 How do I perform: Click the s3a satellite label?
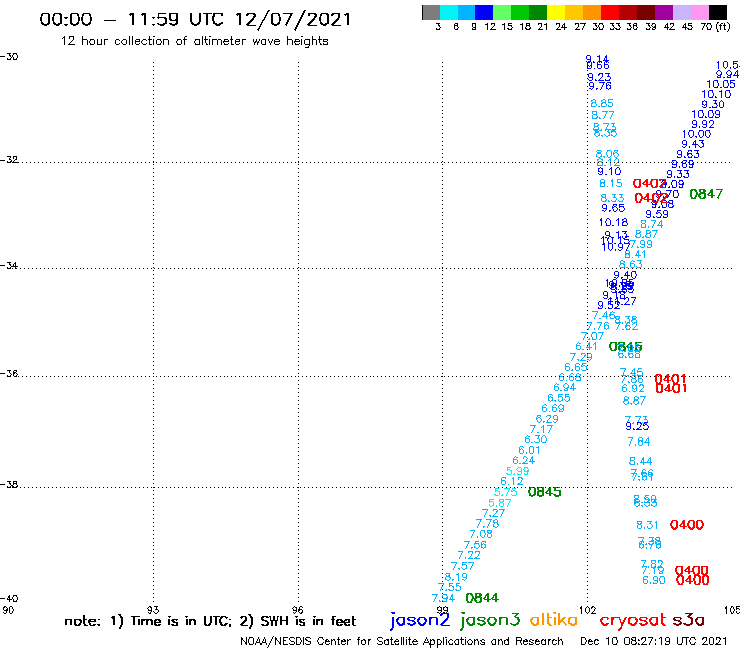[x=689, y=620]
